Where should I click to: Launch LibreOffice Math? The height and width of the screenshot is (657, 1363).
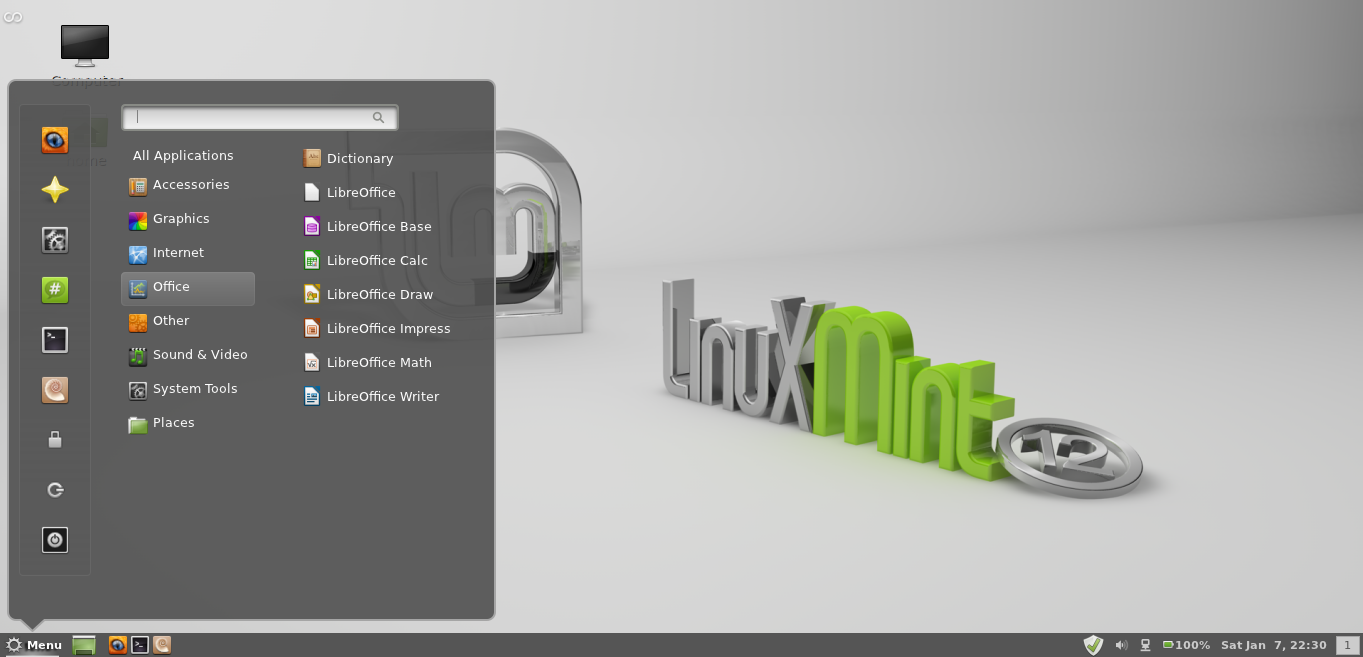click(x=368, y=362)
